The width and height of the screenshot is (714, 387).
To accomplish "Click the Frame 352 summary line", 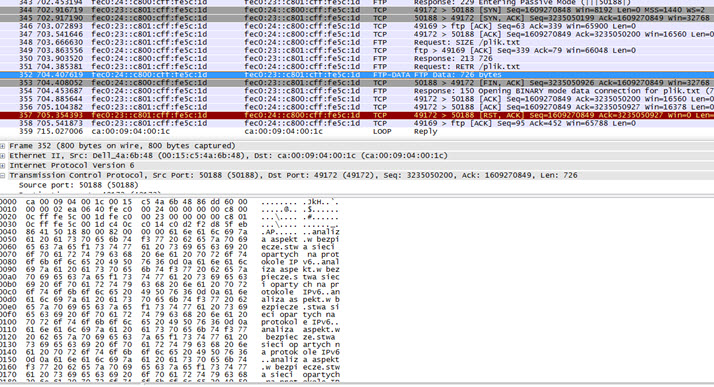I will [x=122, y=146].
